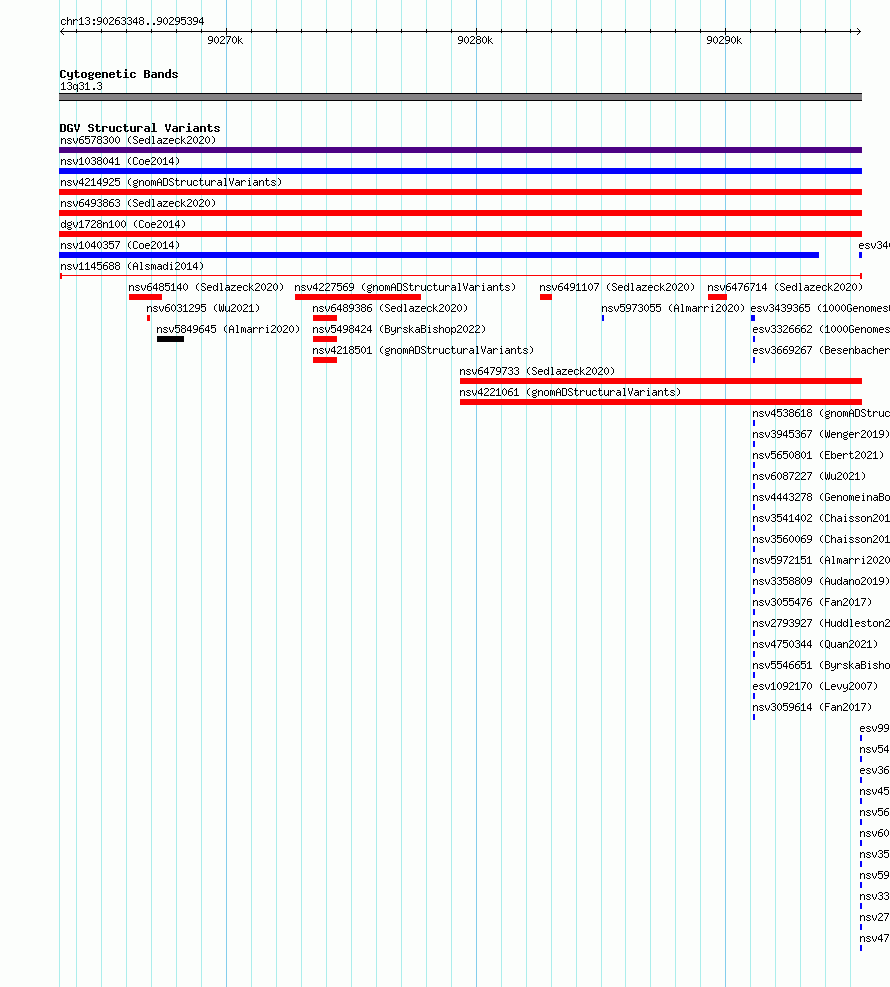Screen dimensions: 890x987
Task: Click the 90280k ruler tick label
Action: pyautogui.click(x=475, y=40)
